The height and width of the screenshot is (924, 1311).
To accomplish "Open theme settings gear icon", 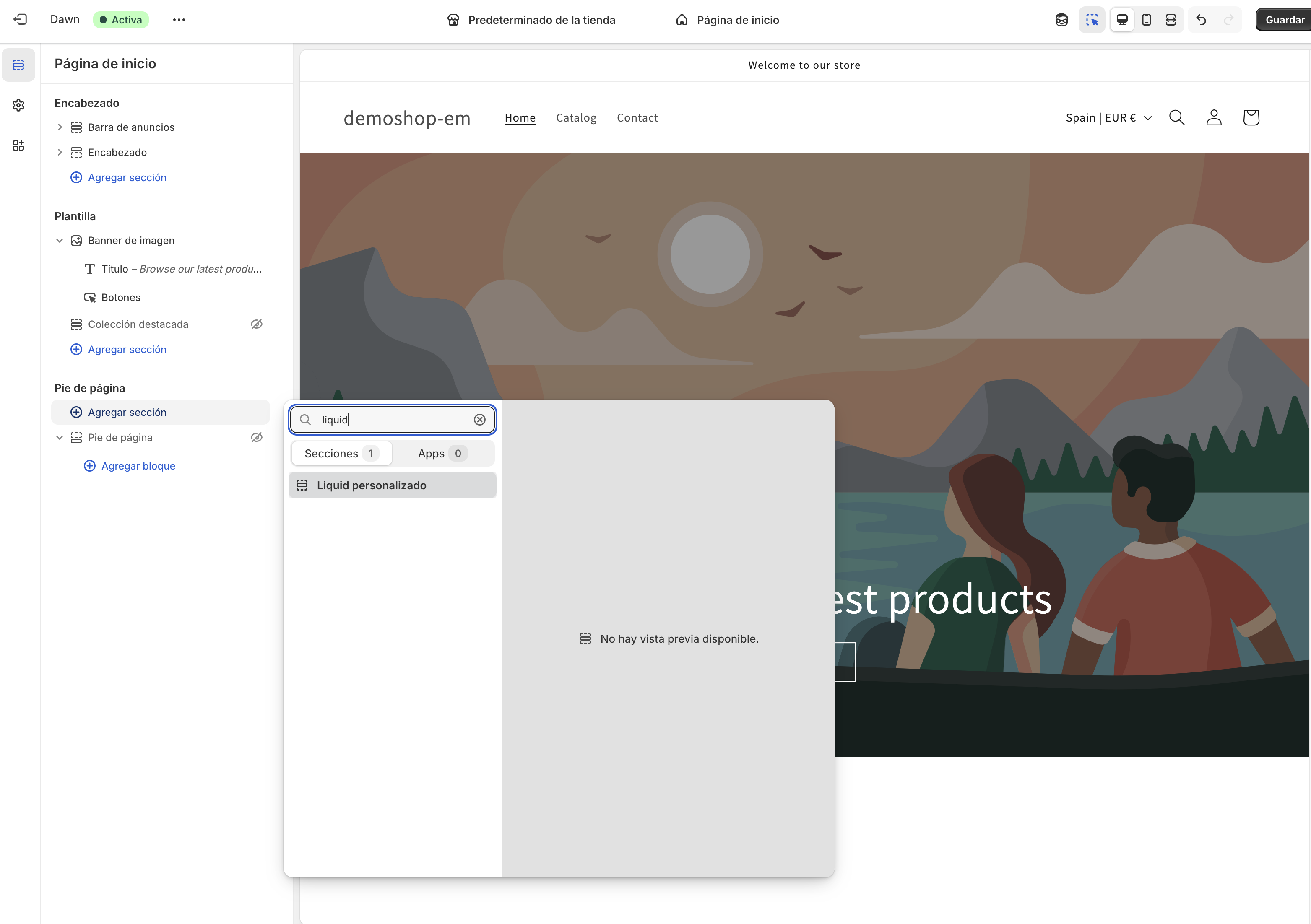I will coord(18,105).
